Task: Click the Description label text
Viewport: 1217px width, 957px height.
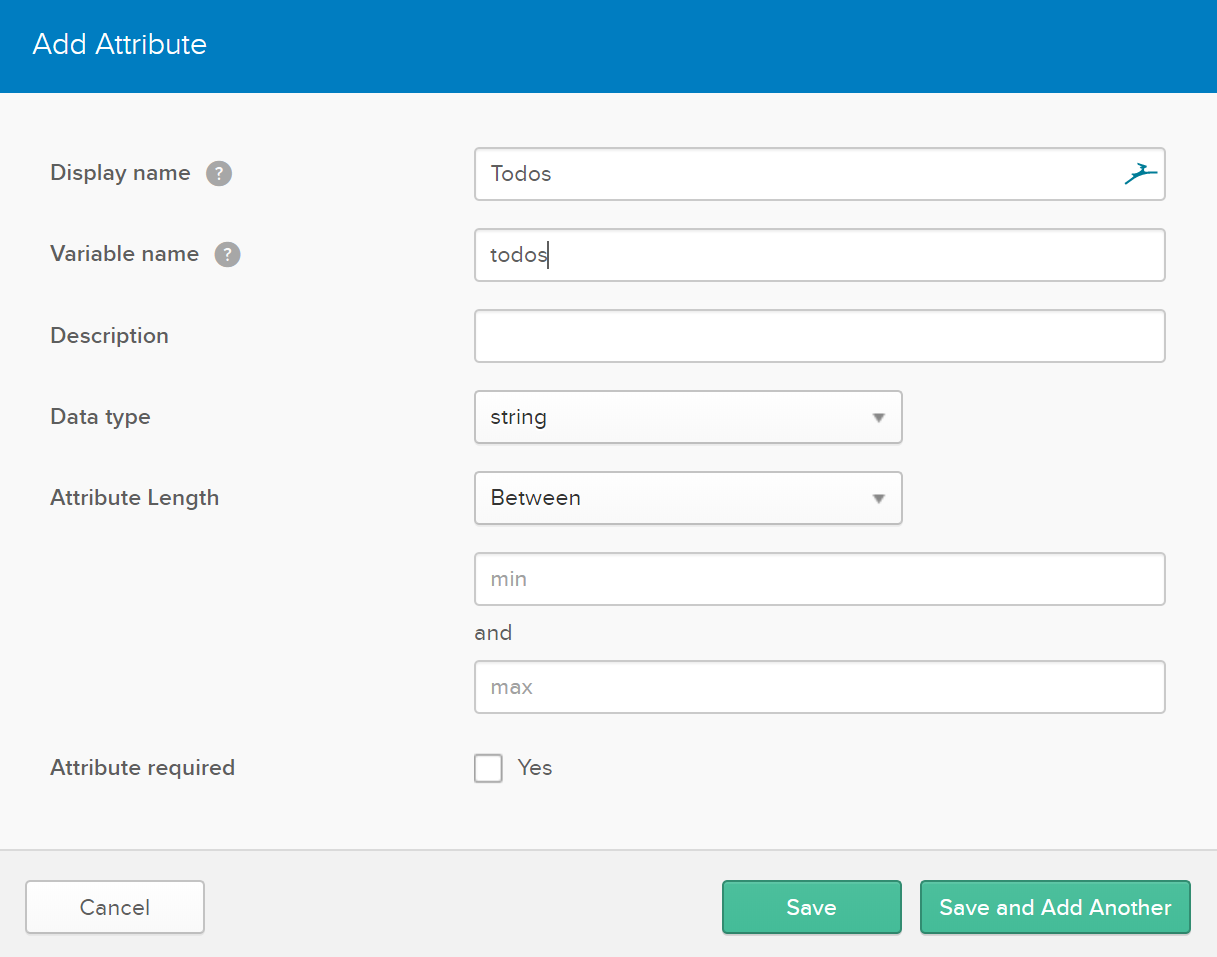Action: click(110, 336)
